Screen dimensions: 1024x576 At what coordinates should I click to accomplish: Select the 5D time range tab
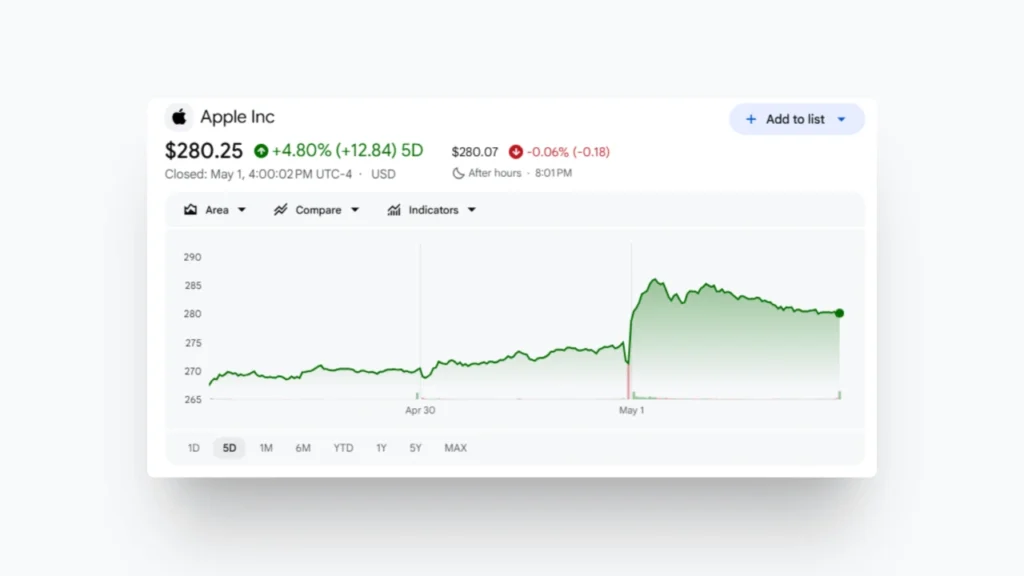click(x=229, y=448)
